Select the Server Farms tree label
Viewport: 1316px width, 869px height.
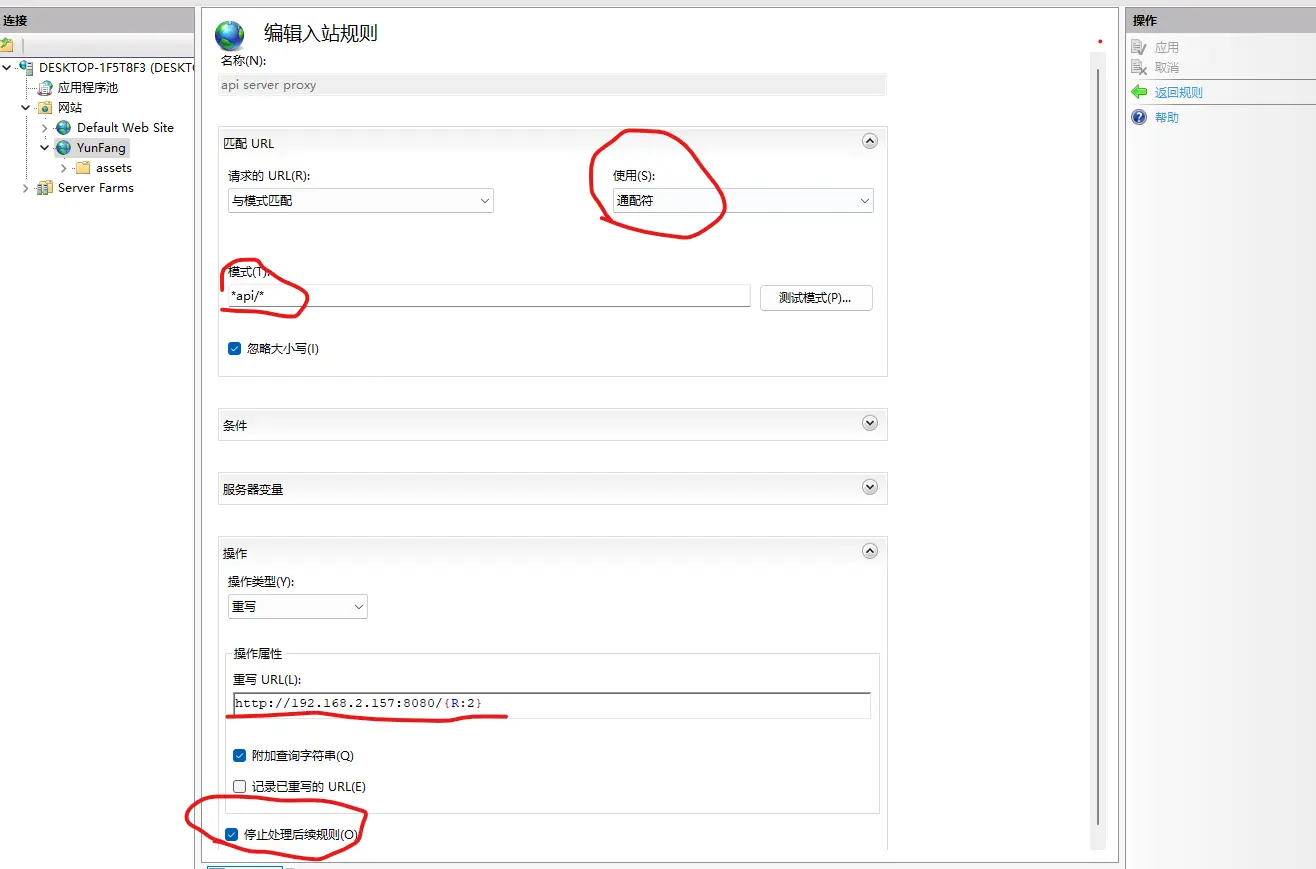pos(95,188)
